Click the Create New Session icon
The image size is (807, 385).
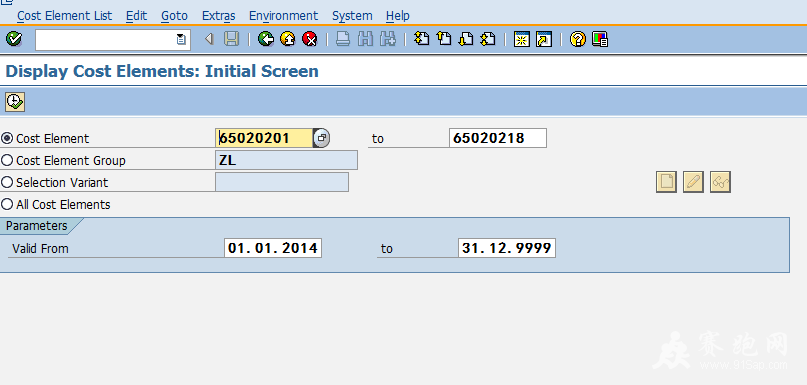click(522, 39)
